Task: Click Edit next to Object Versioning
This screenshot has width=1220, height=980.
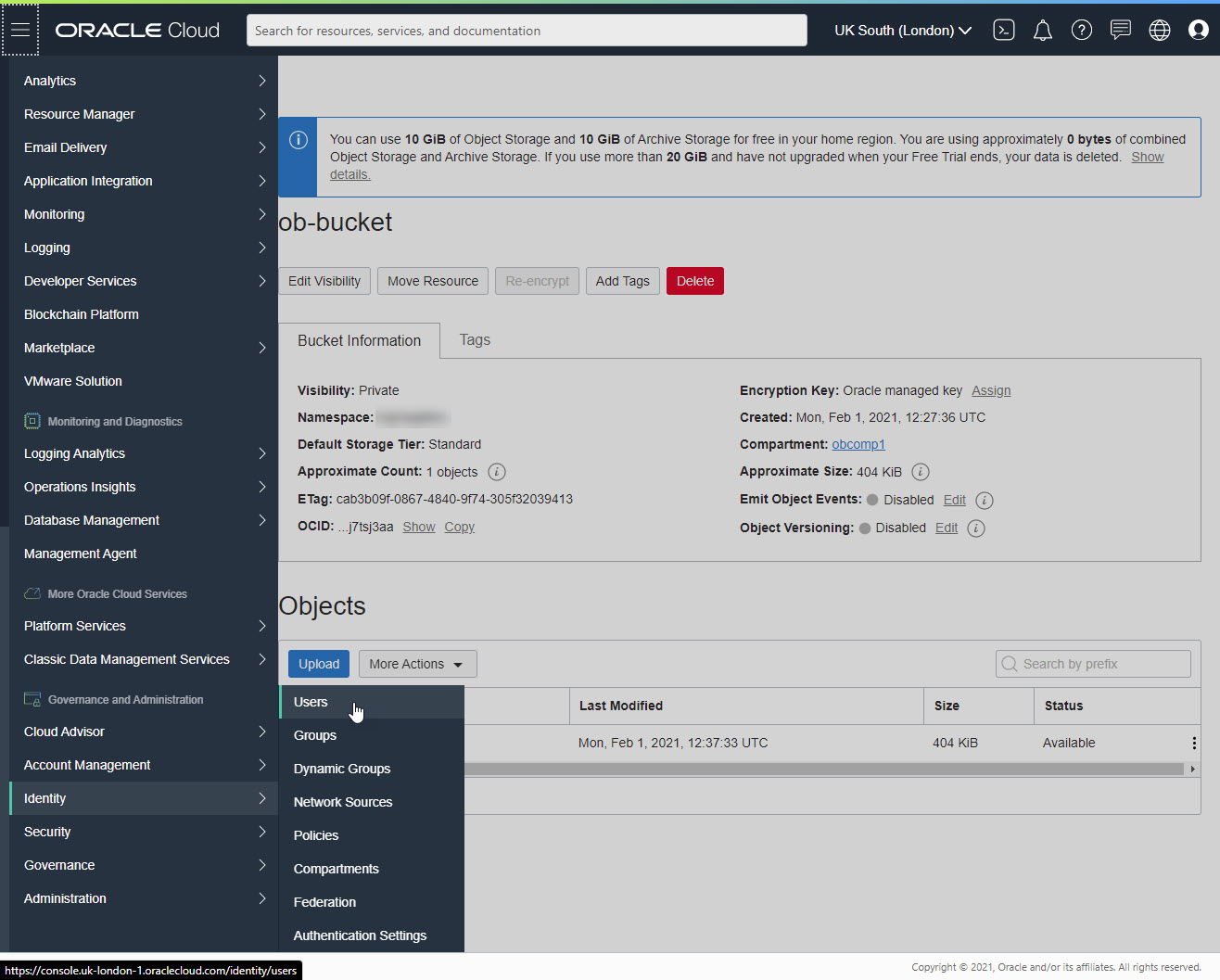Action: click(947, 528)
